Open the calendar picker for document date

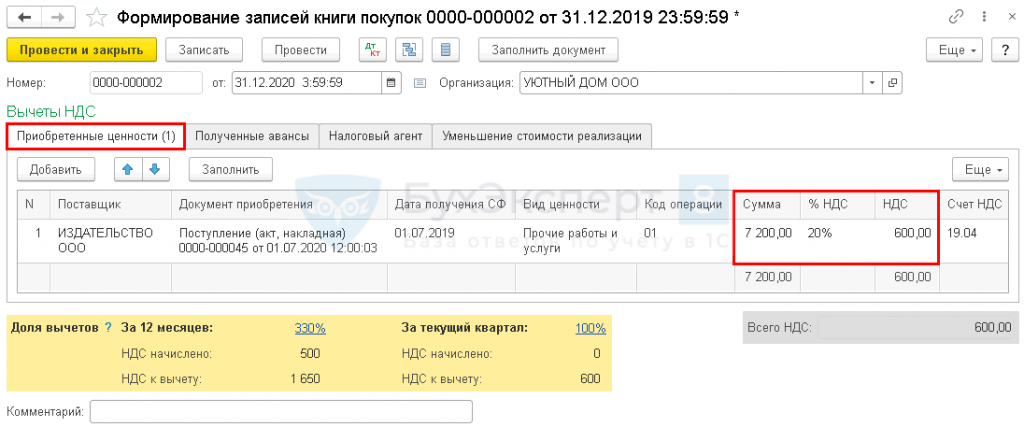(x=391, y=82)
